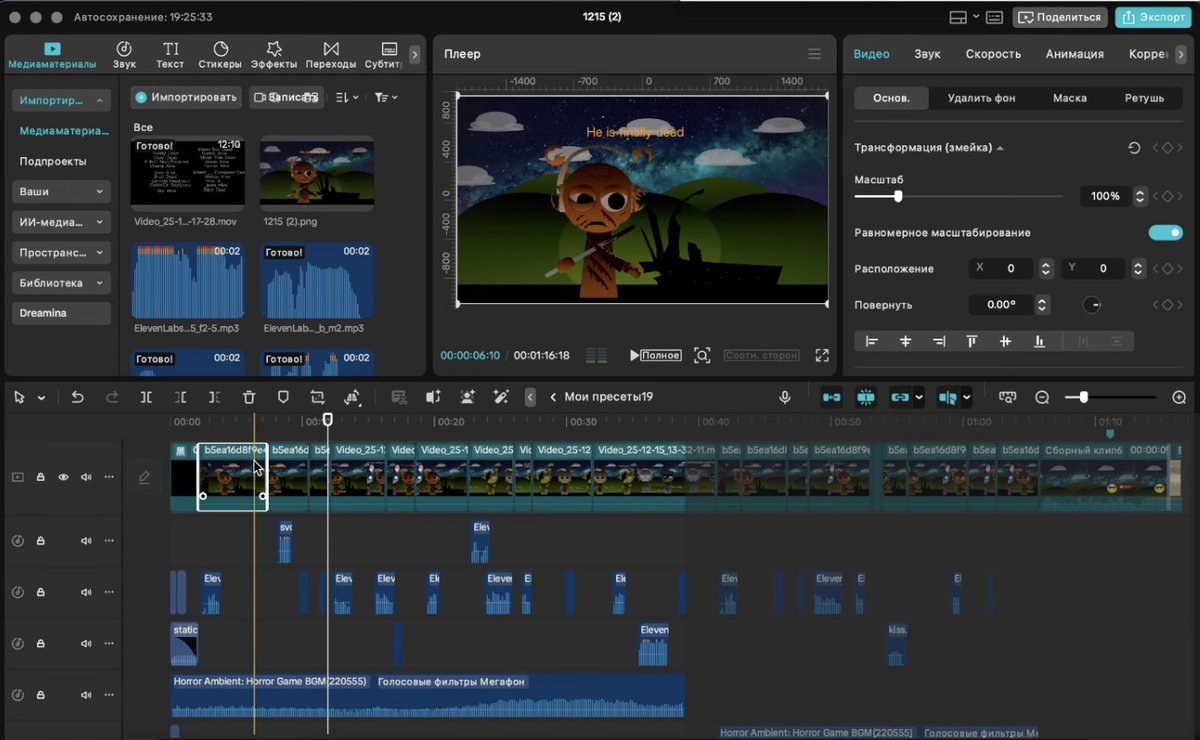Screen dimensions: 1200x740
Task: Align clip to bottom edge icon
Action: point(1039,341)
